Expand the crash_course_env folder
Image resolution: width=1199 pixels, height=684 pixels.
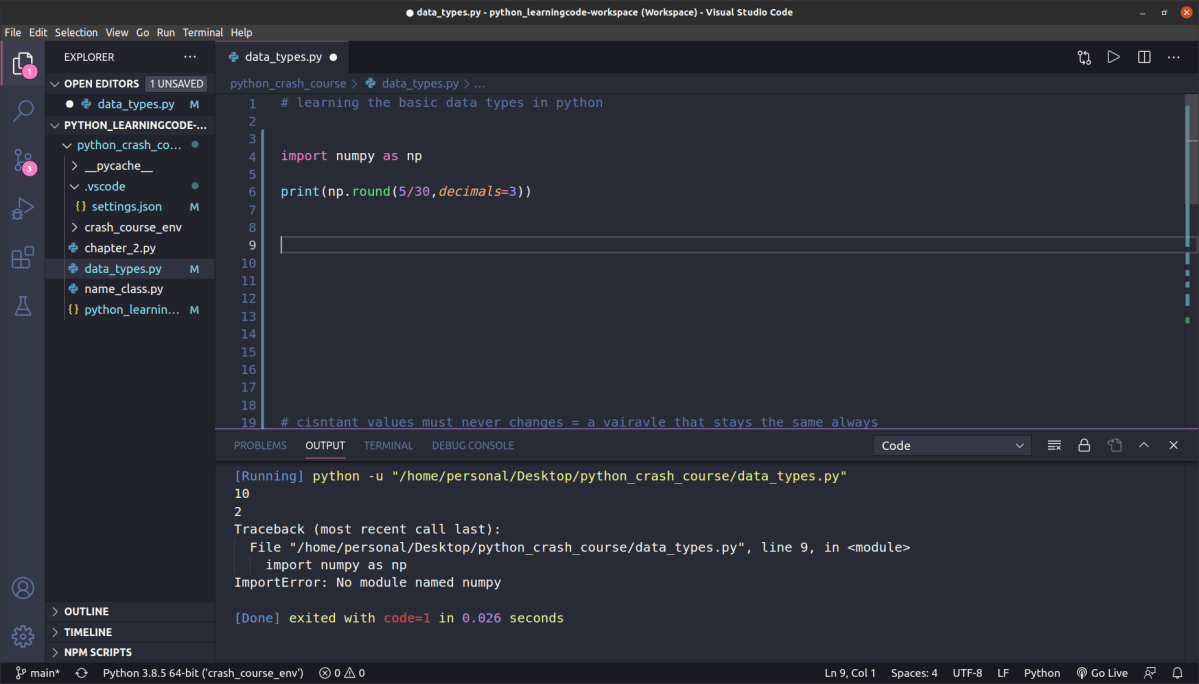130,228
